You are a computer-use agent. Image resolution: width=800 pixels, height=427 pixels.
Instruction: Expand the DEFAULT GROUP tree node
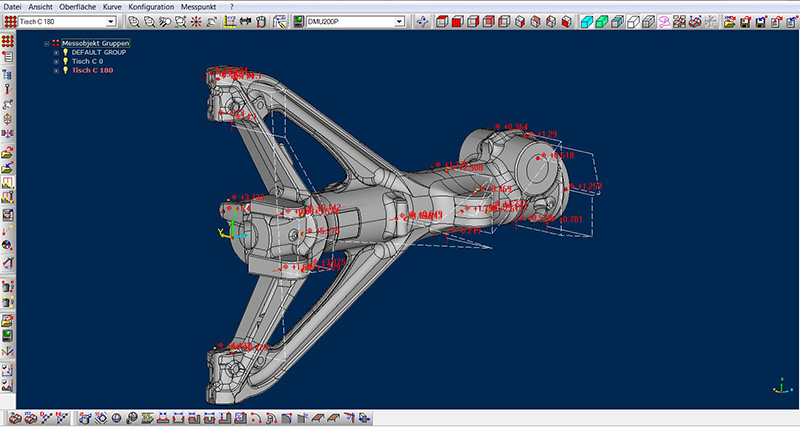click(56, 53)
